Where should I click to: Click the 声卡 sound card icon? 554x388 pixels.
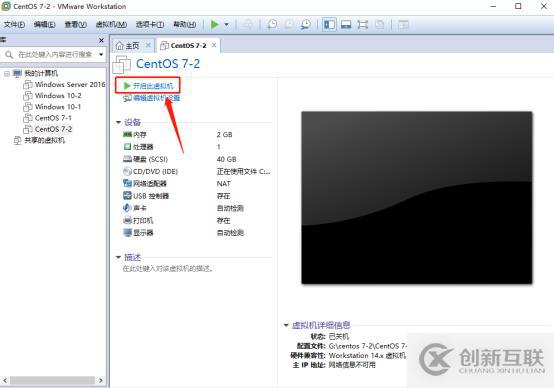[127, 208]
